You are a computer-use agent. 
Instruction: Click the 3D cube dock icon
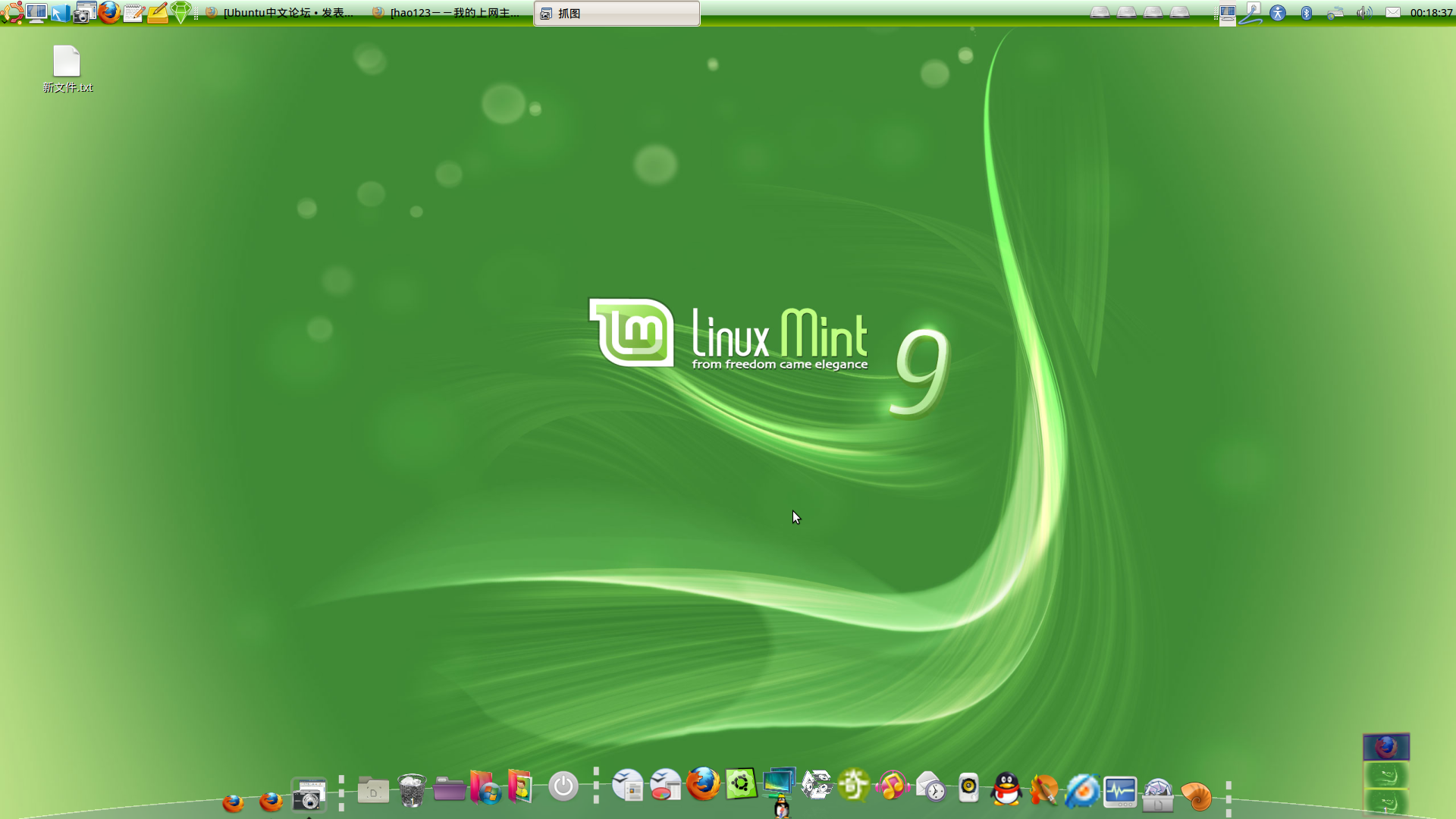(x=817, y=784)
